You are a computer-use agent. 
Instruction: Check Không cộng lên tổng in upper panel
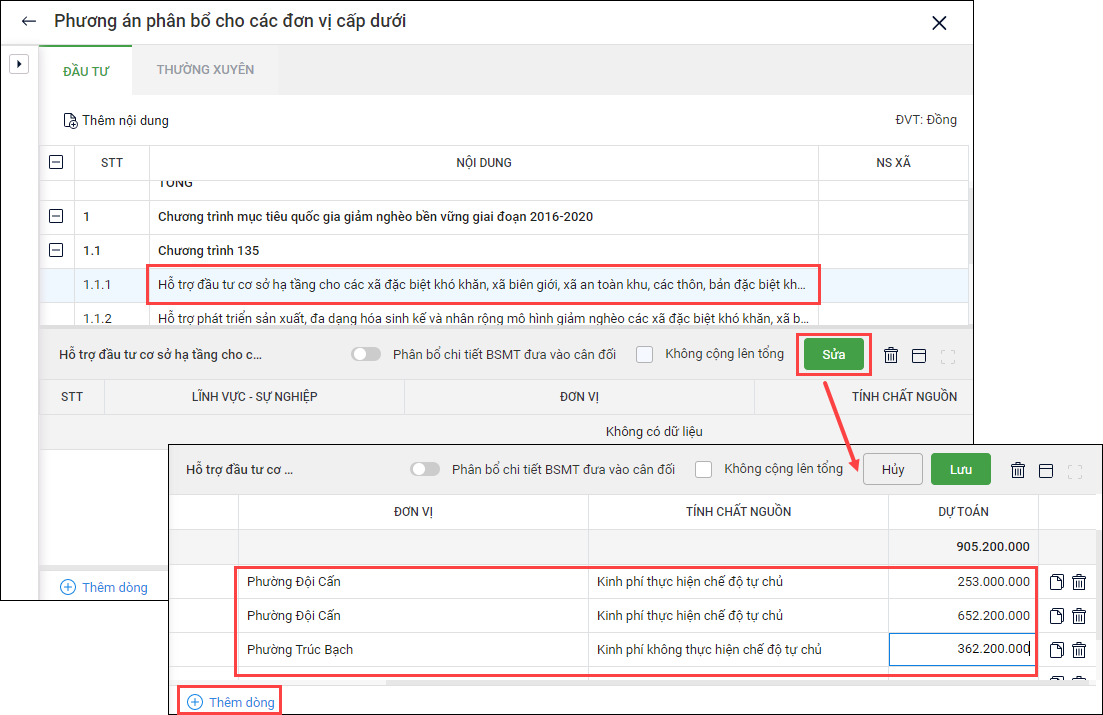click(x=645, y=354)
